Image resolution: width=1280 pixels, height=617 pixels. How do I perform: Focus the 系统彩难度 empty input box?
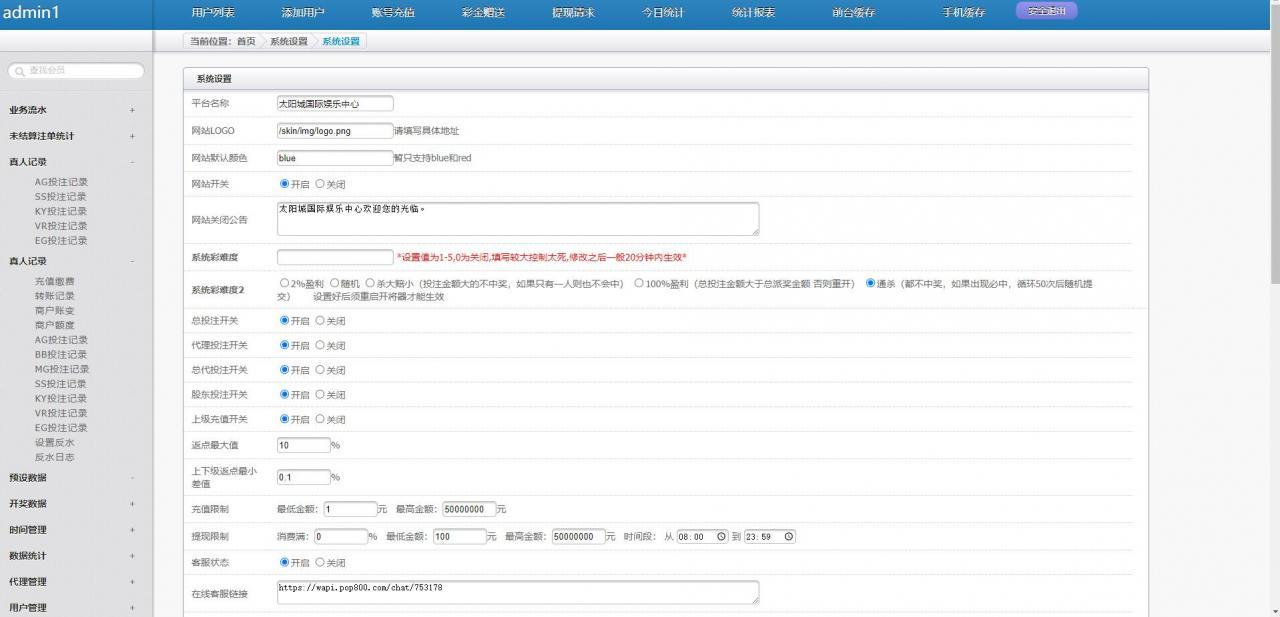335,257
